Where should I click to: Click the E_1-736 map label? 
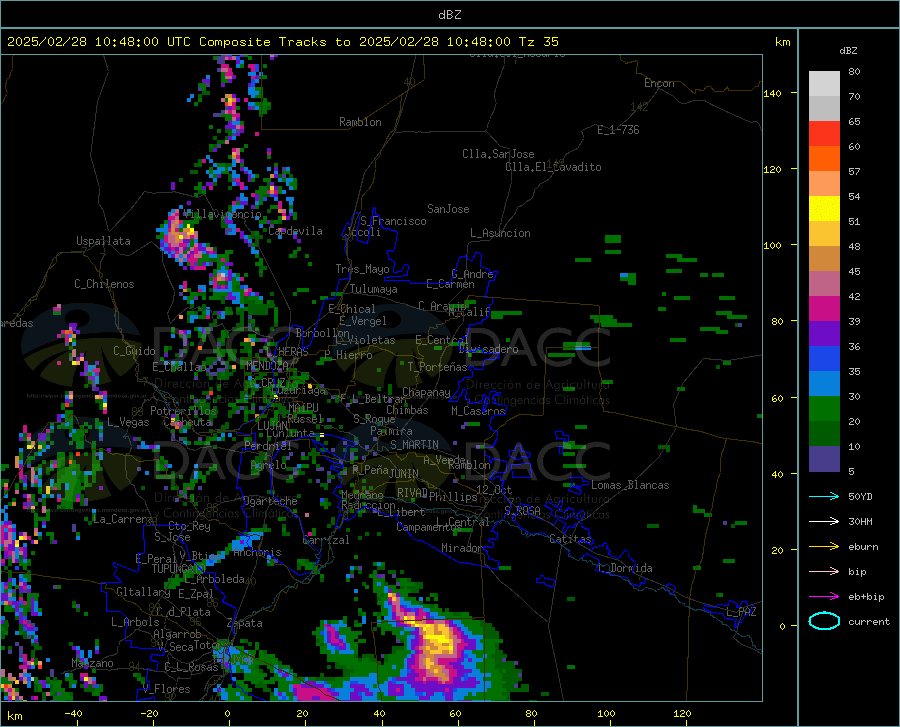[618, 130]
